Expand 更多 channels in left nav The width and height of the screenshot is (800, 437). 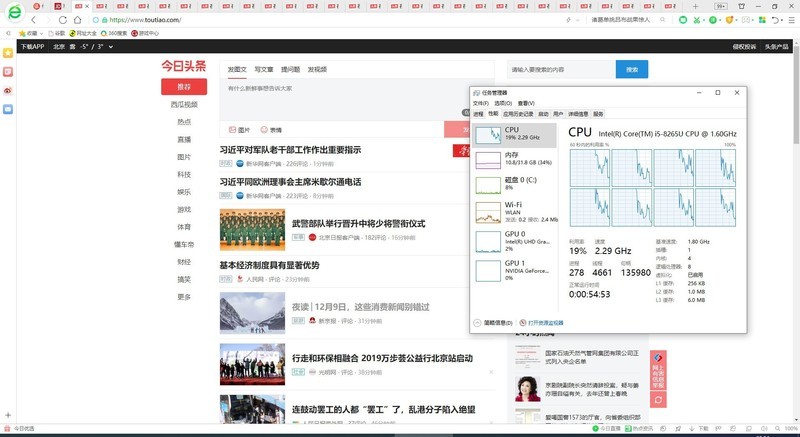(x=184, y=297)
